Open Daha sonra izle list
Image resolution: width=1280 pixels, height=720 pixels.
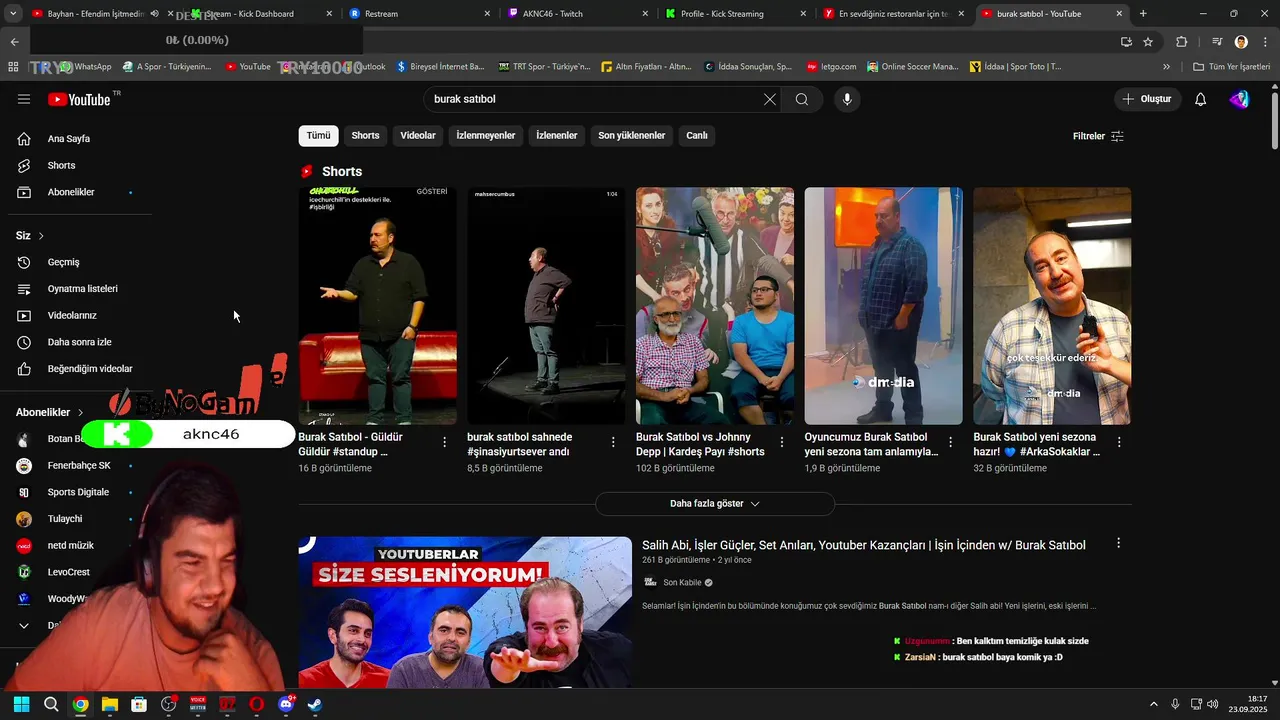point(80,342)
